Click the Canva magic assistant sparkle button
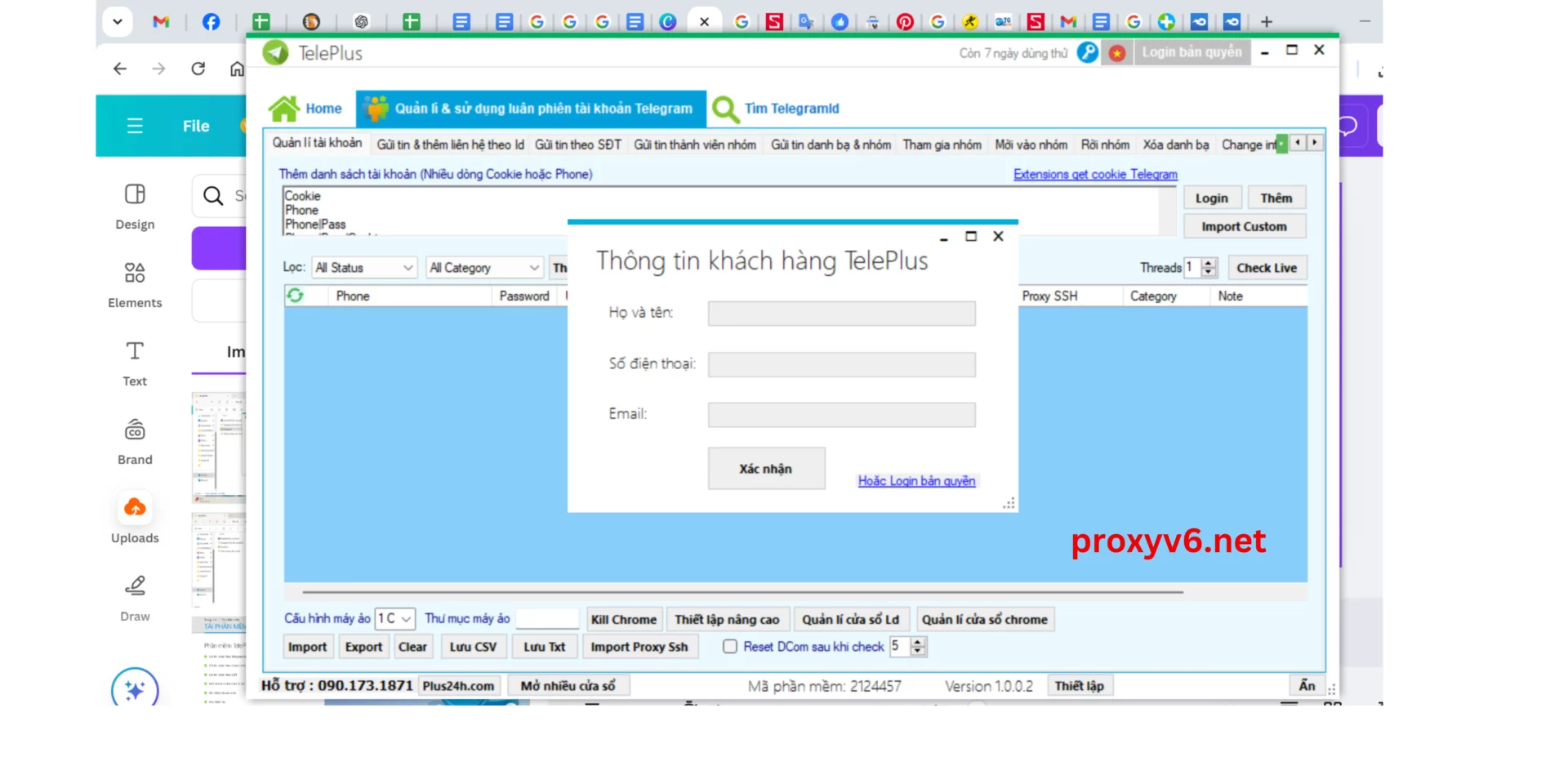The width and height of the screenshot is (1568, 784). [135, 690]
